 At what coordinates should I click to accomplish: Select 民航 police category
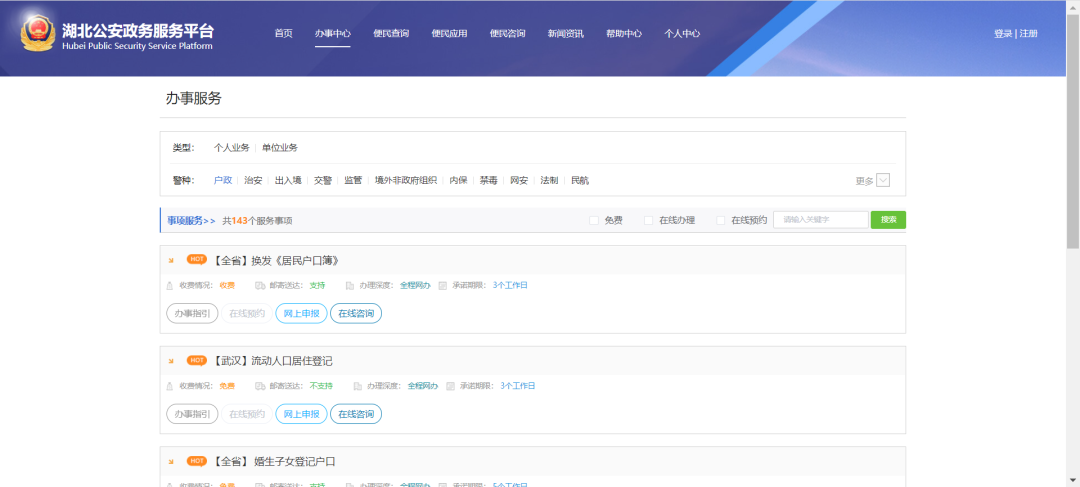pyautogui.click(x=580, y=180)
